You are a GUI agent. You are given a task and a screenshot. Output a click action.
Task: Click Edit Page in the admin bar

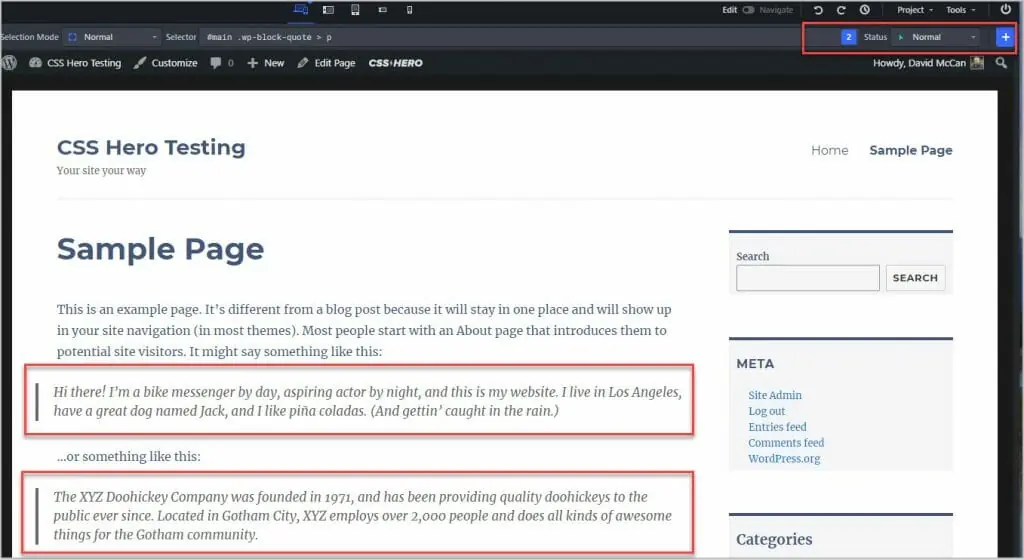tap(326, 63)
